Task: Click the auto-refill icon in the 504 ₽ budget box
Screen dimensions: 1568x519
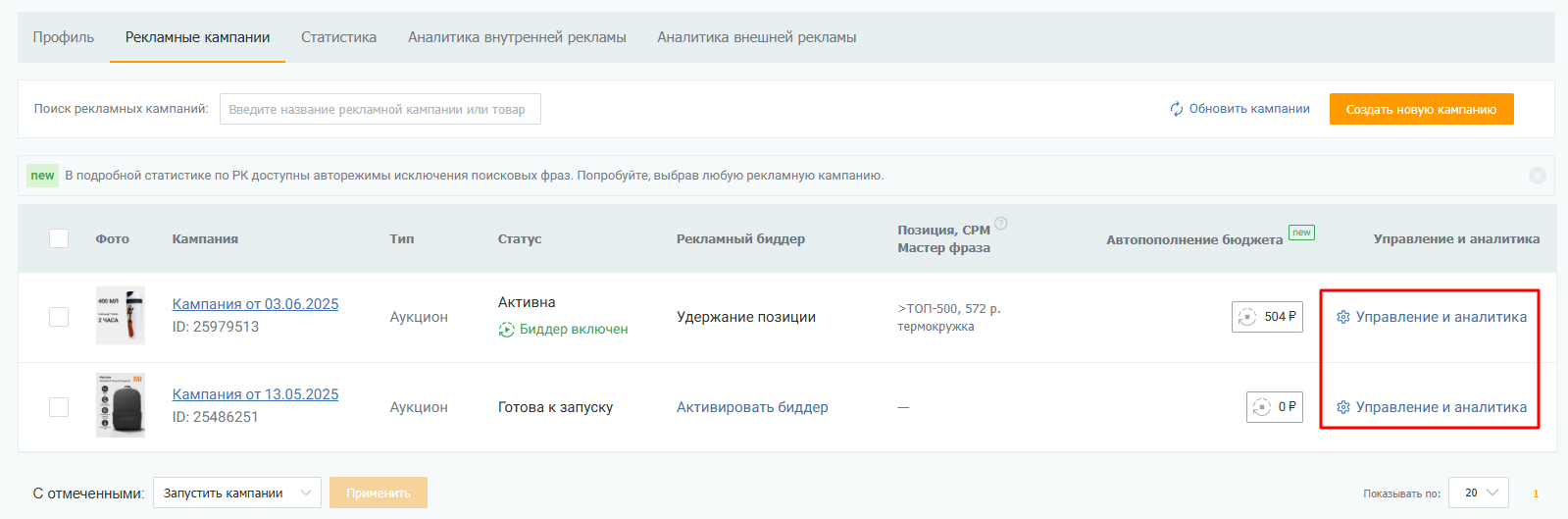Action: [x=1247, y=317]
